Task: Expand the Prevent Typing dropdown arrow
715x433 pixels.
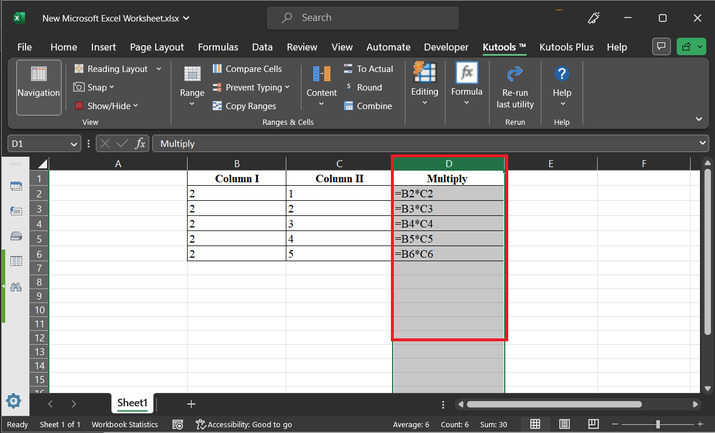Action: 287,87
